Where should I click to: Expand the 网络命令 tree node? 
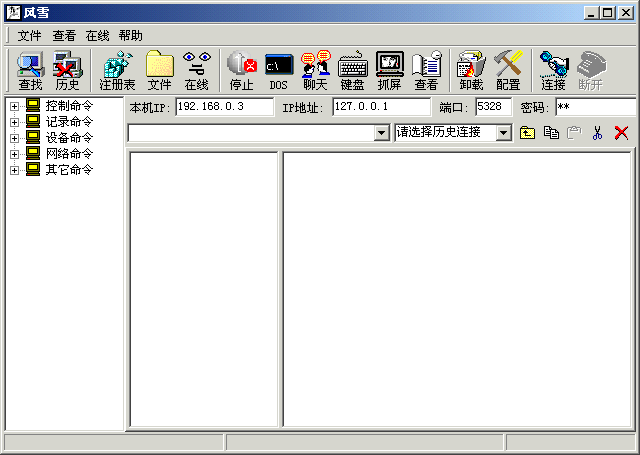[x=15, y=154]
